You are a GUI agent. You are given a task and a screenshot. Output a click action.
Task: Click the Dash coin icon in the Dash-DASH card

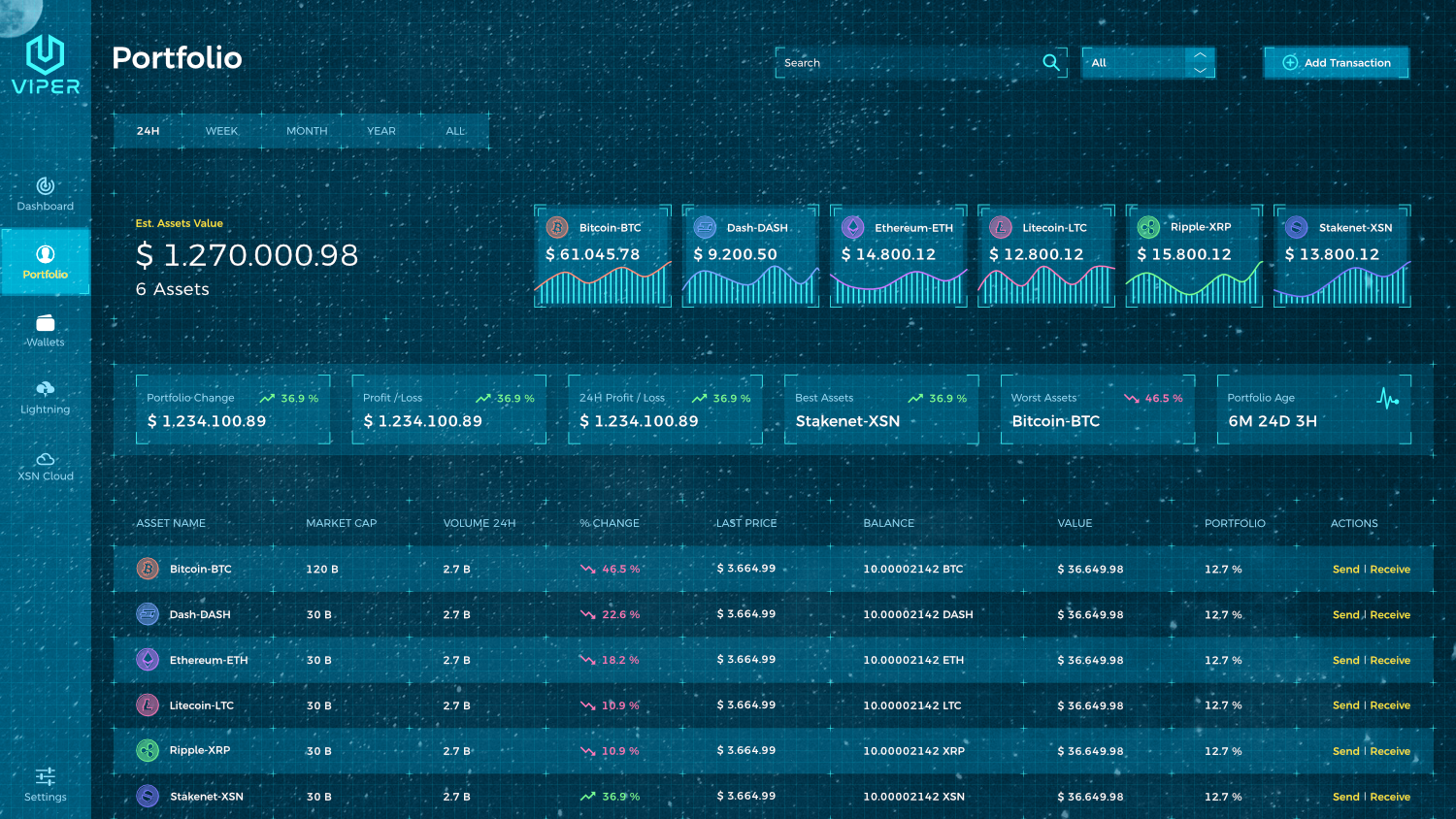pos(705,227)
